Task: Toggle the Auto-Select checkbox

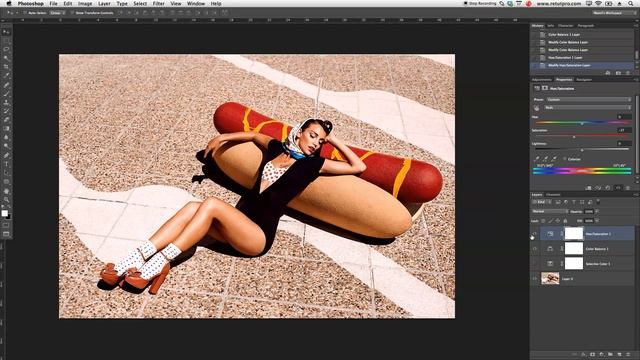Action: coord(25,13)
